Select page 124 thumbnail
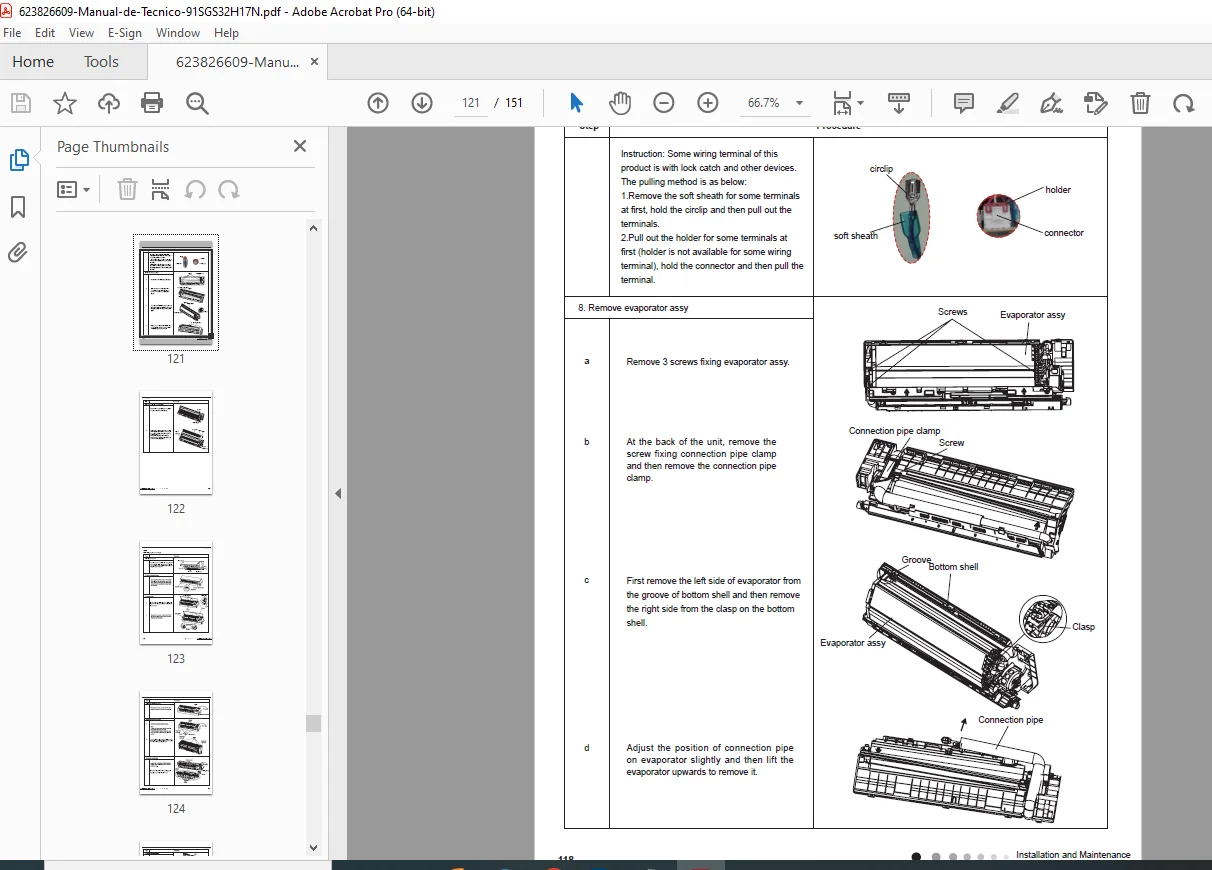Viewport: 1212px width, 870px height. [x=176, y=742]
